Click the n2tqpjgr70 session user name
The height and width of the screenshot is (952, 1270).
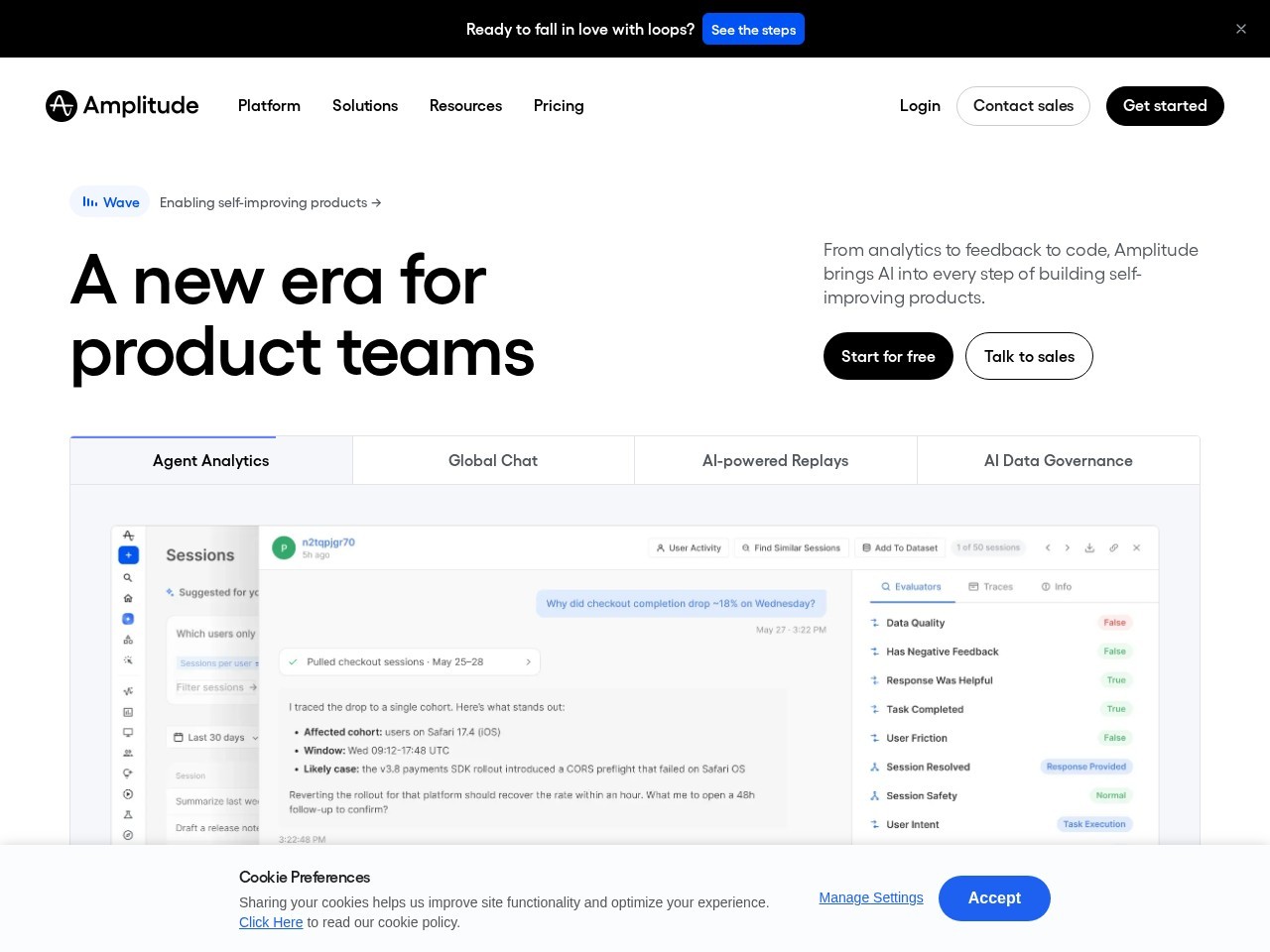coord(328,542)
